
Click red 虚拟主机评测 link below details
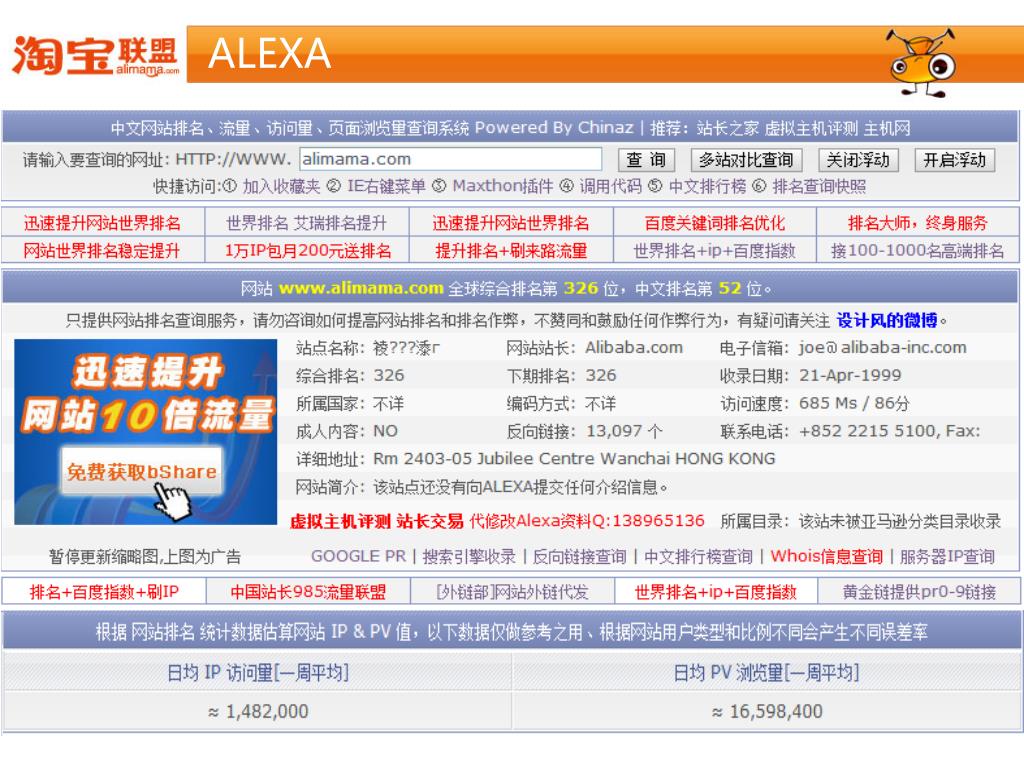340,521
